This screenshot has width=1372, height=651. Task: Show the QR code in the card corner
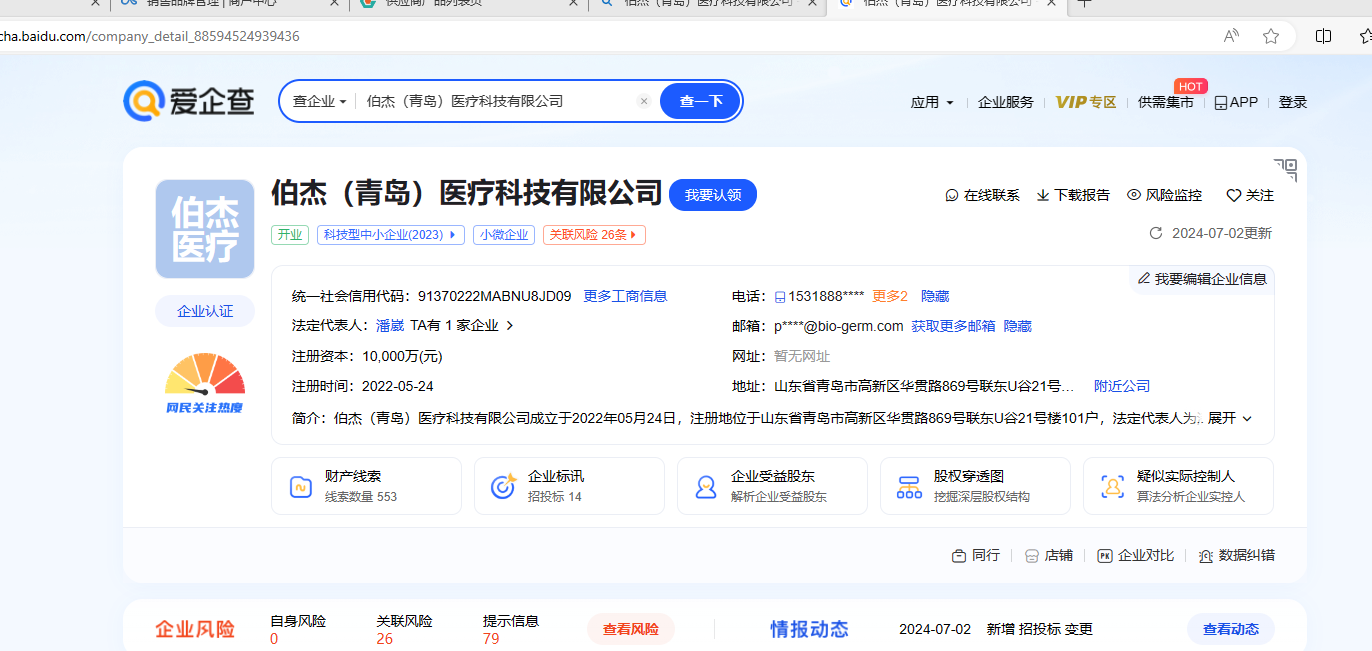1285,169
